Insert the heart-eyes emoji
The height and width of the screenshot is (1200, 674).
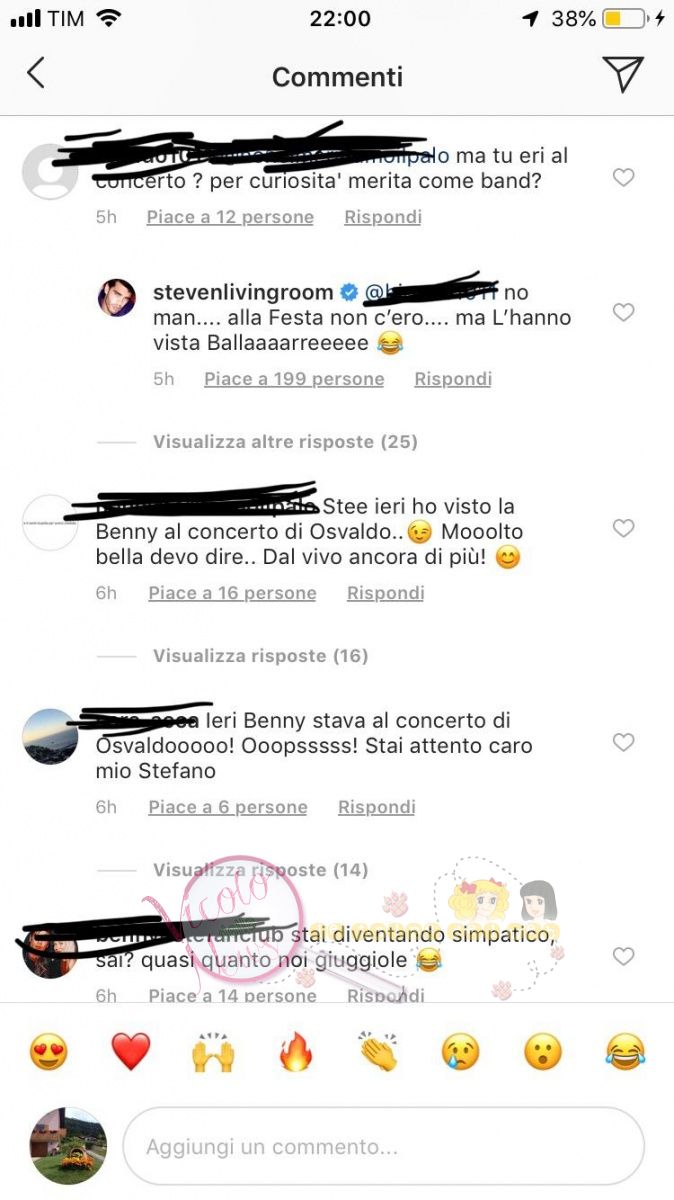pyautogui.click(x=48, y=1052)
